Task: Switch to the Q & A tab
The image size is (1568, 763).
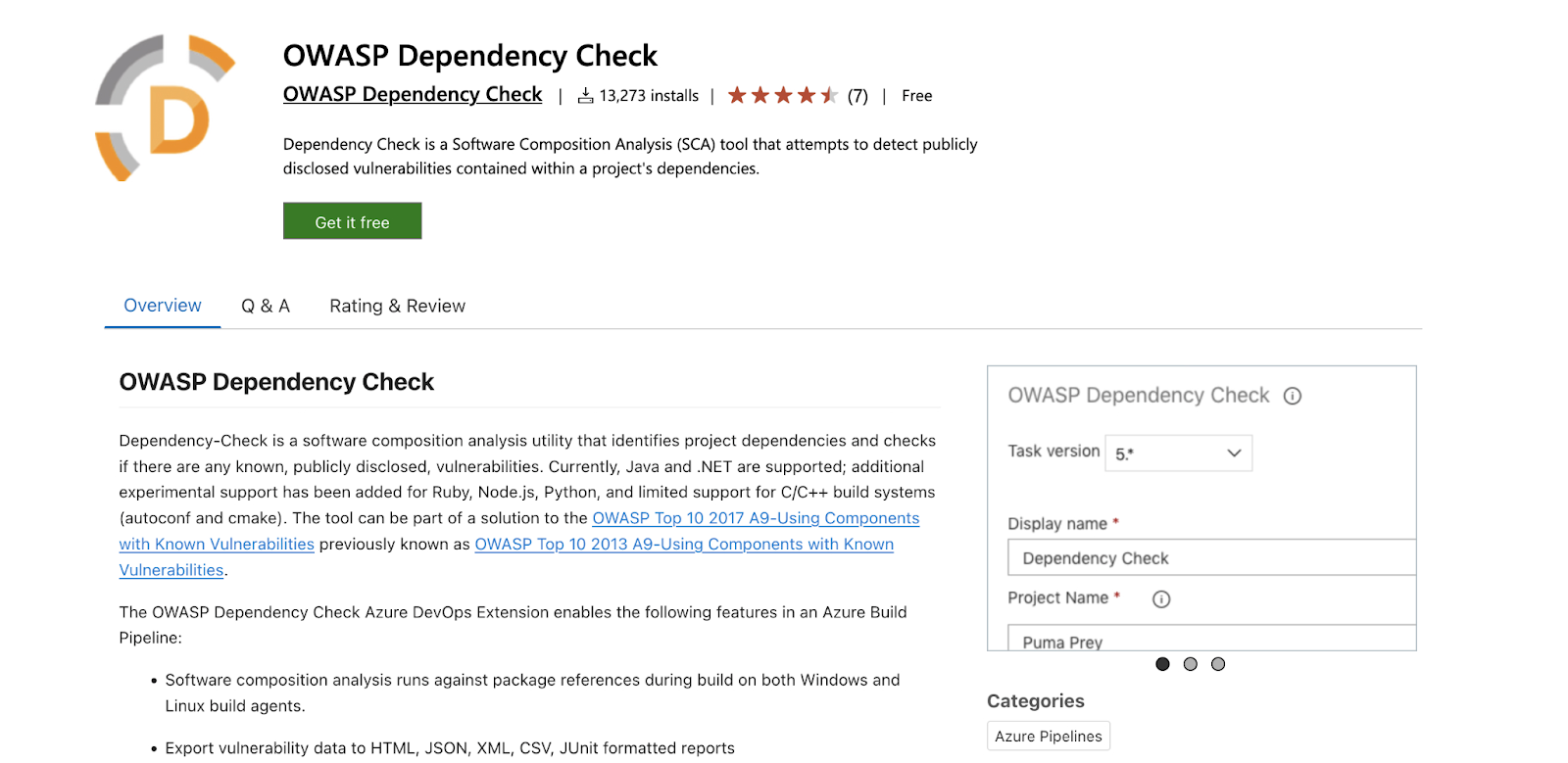Action: click(x=265, y=306)
